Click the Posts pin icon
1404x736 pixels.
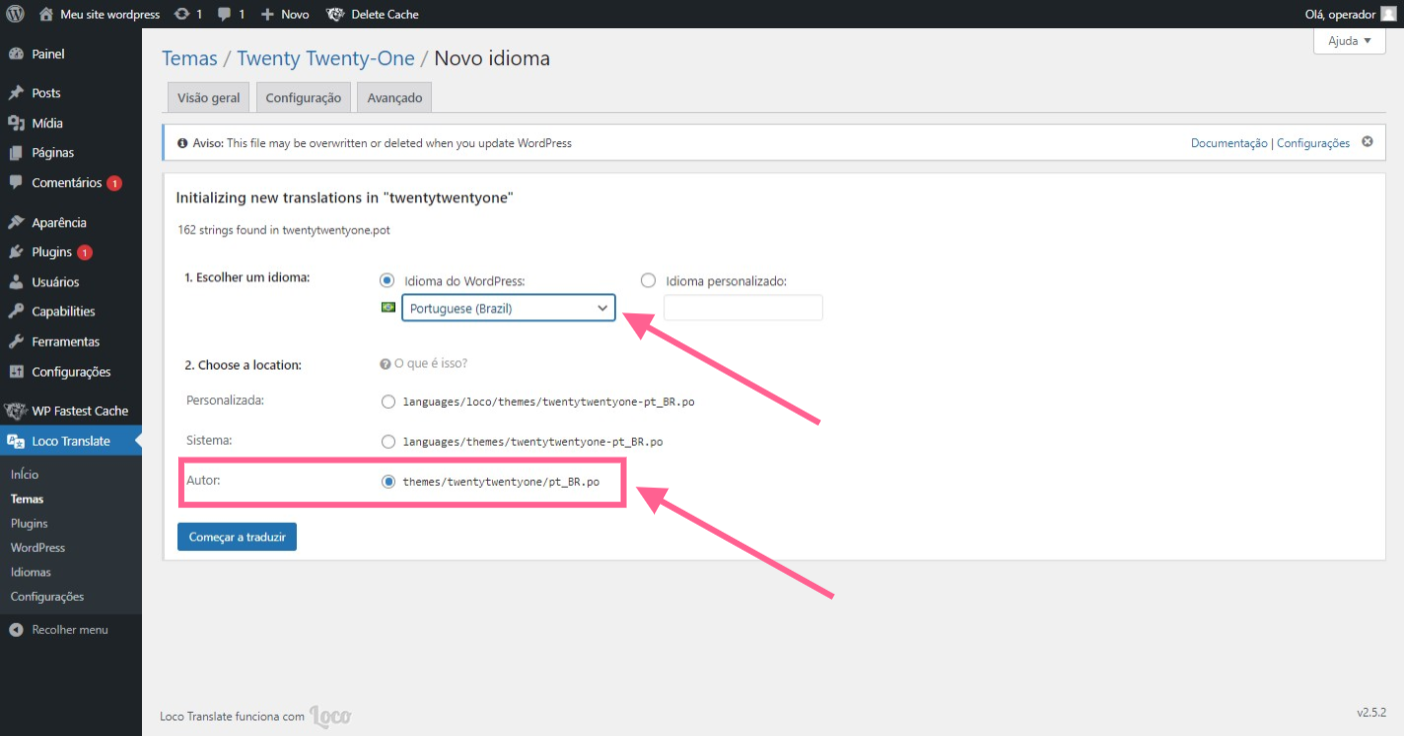[x=16, y=93]
